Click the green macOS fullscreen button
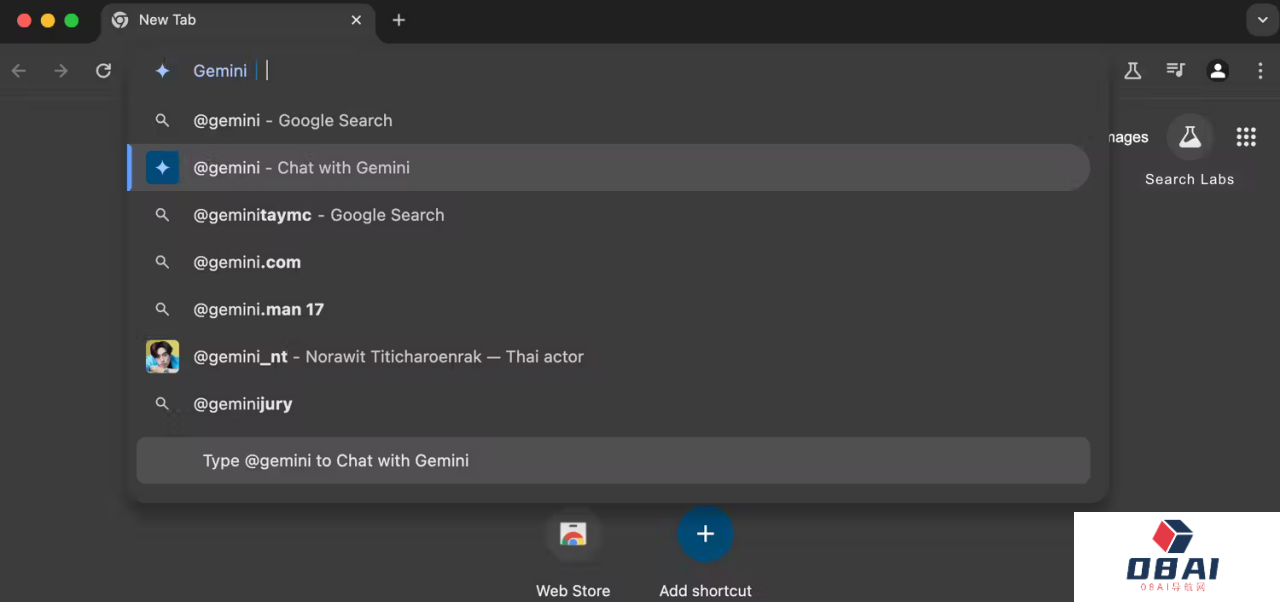Screen dimensions: 1280x602 tap(71, 20)
